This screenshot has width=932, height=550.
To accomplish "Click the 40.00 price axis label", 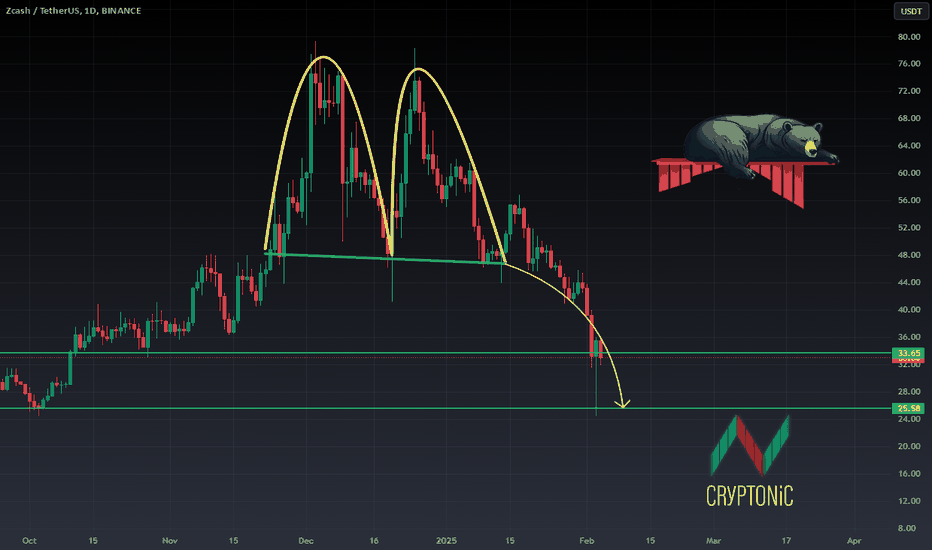I will pyautogui.click(x=909, y=310).
